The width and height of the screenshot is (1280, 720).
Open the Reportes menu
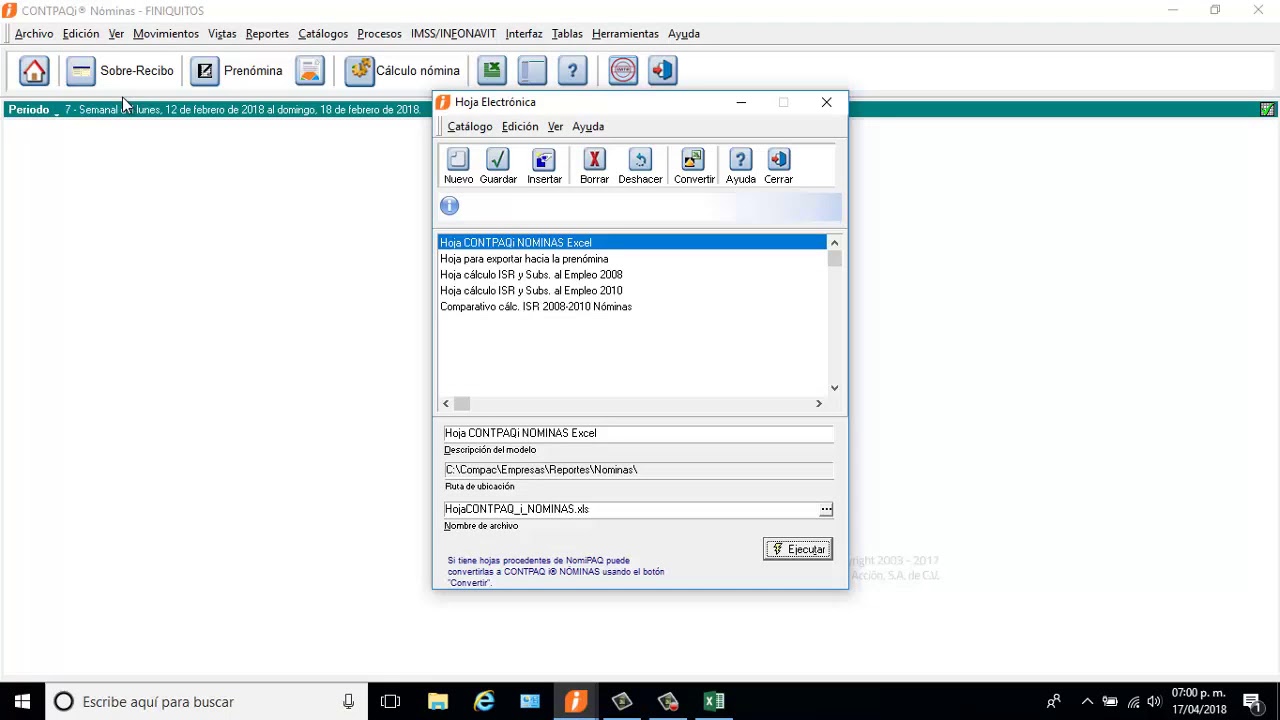click(267, 34)
